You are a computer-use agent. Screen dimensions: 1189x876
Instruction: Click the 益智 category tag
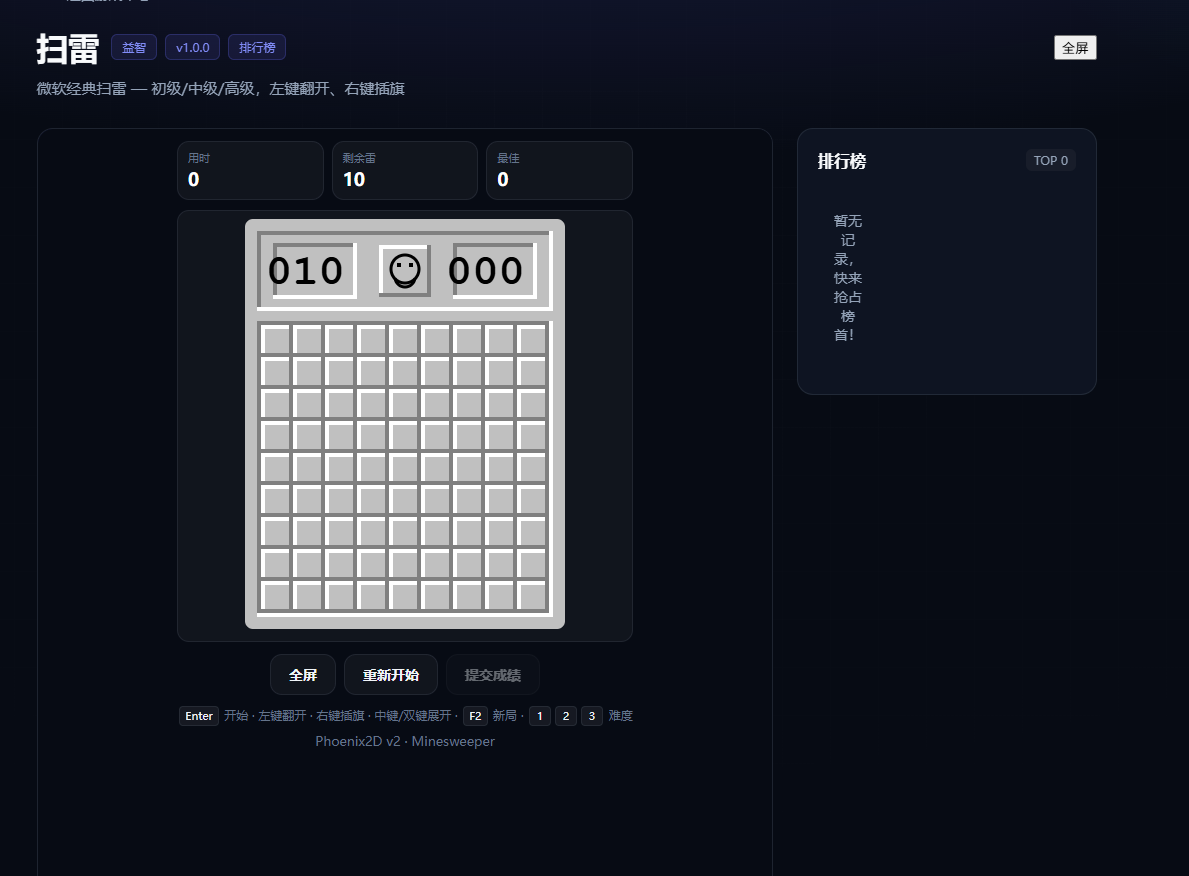point(133,47)
